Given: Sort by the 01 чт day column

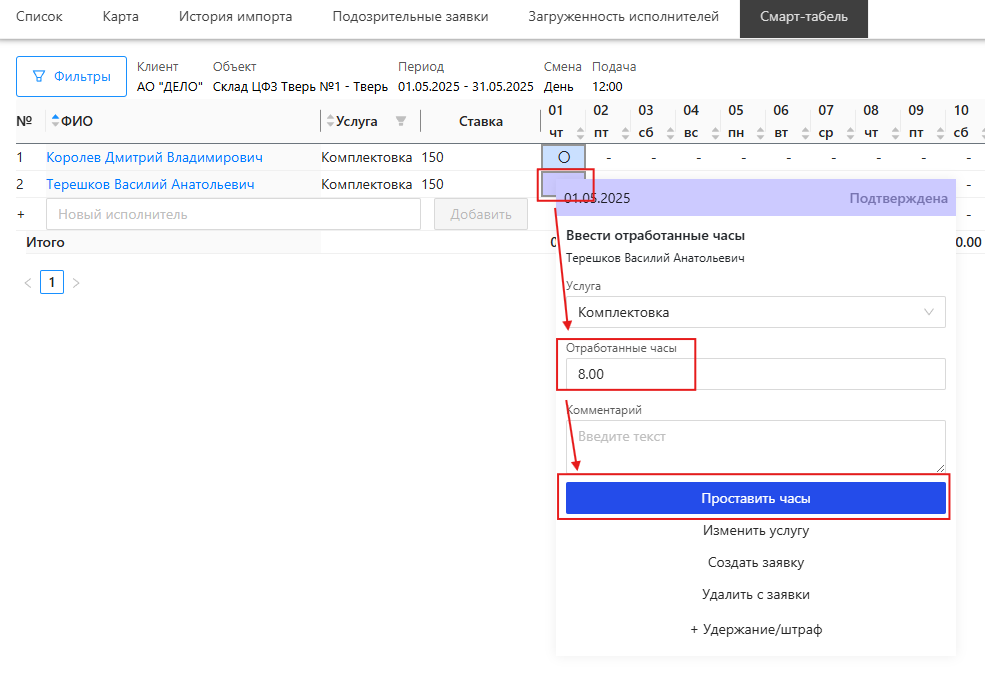Looking at the screenshot, I should click(x=579, y=133).
